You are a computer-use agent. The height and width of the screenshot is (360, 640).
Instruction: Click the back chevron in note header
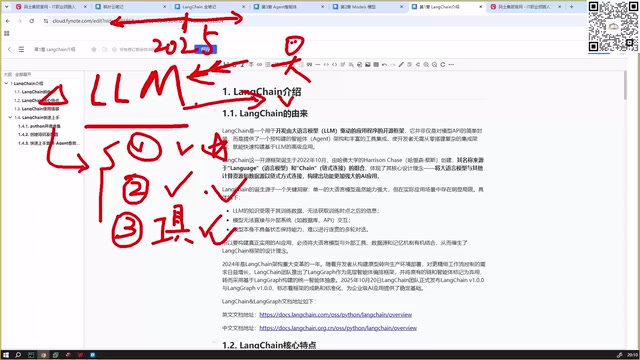click(9, 49)
